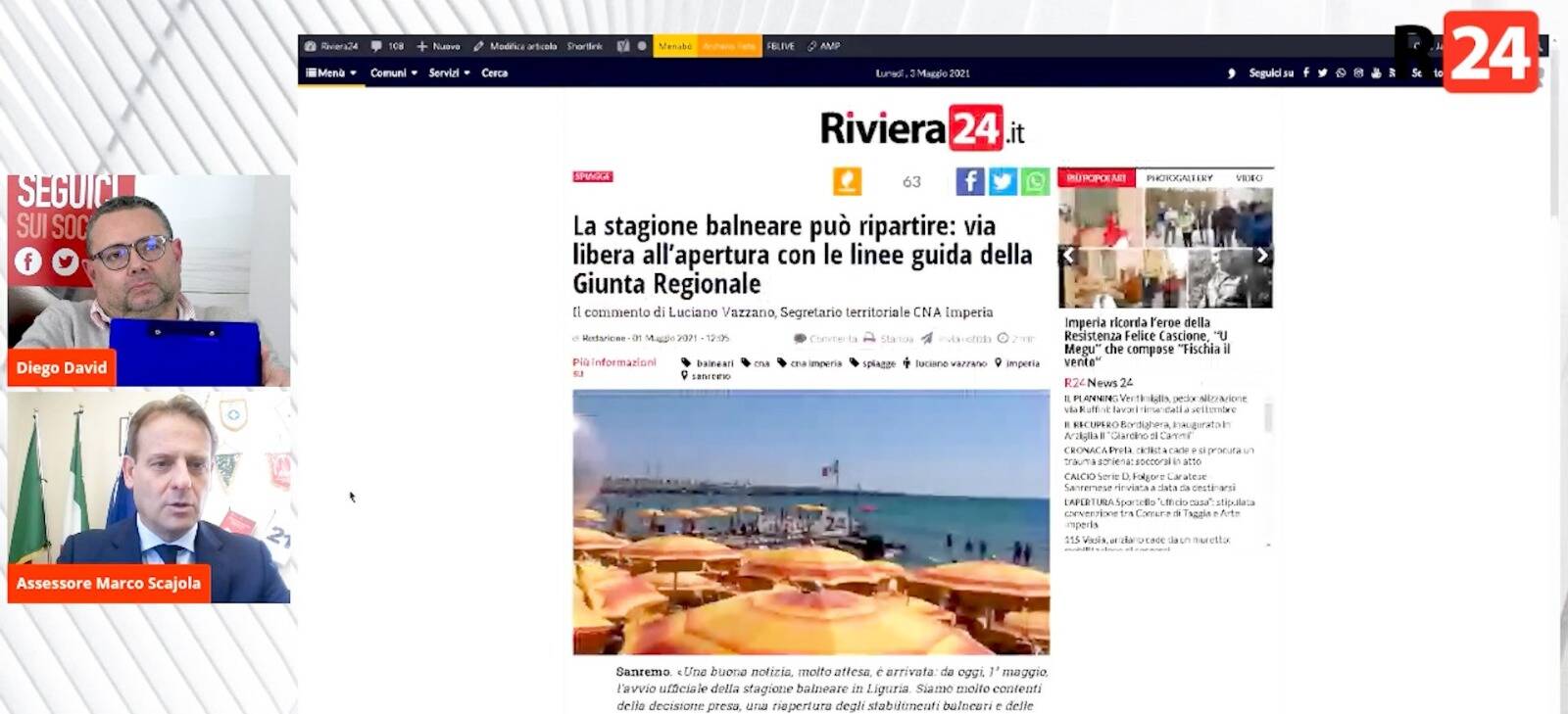Click the carousel collage thumbnail image

[x=1165, y=248]
